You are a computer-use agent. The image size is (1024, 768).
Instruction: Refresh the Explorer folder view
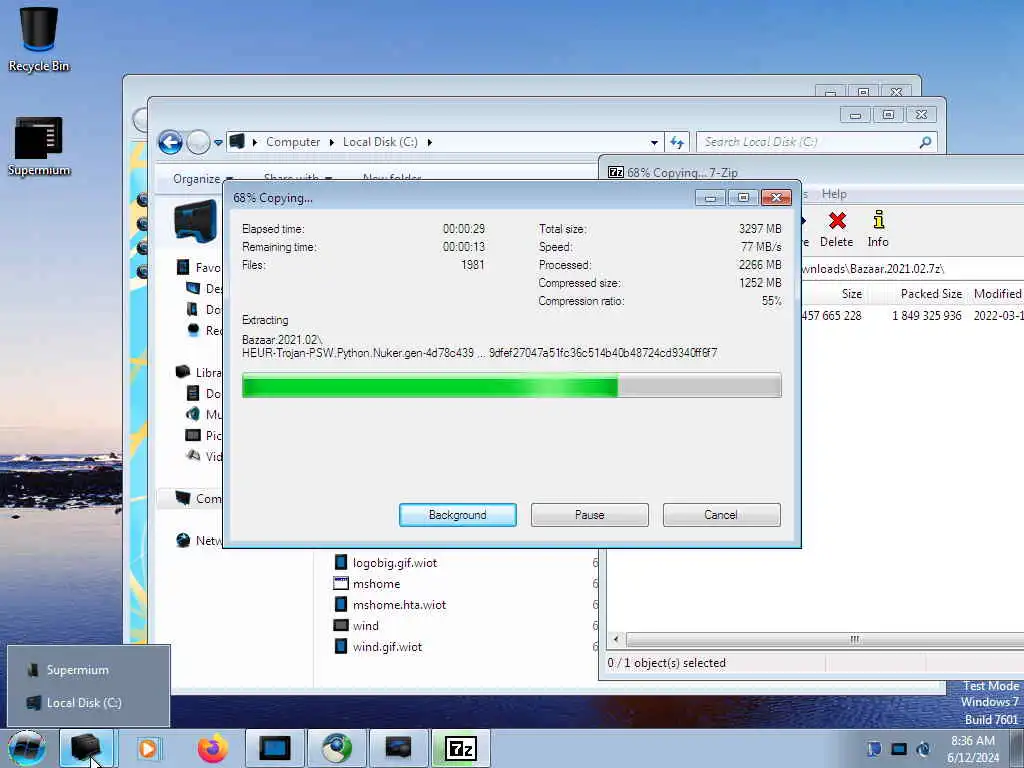point(677,142)
